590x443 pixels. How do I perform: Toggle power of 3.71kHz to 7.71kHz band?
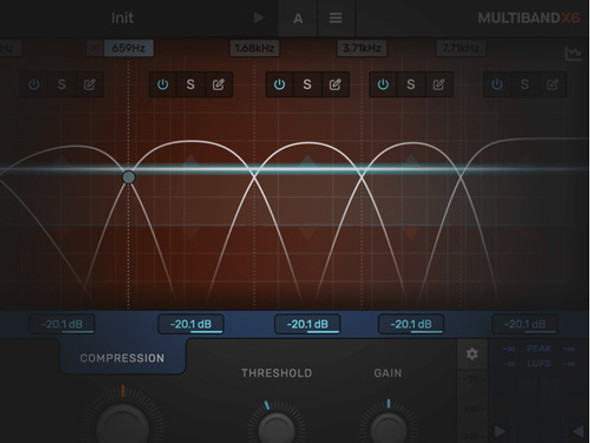(383, 84)
